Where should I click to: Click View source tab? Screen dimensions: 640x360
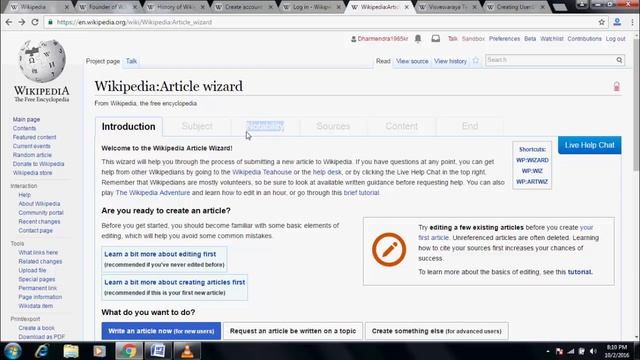[412, 61]
